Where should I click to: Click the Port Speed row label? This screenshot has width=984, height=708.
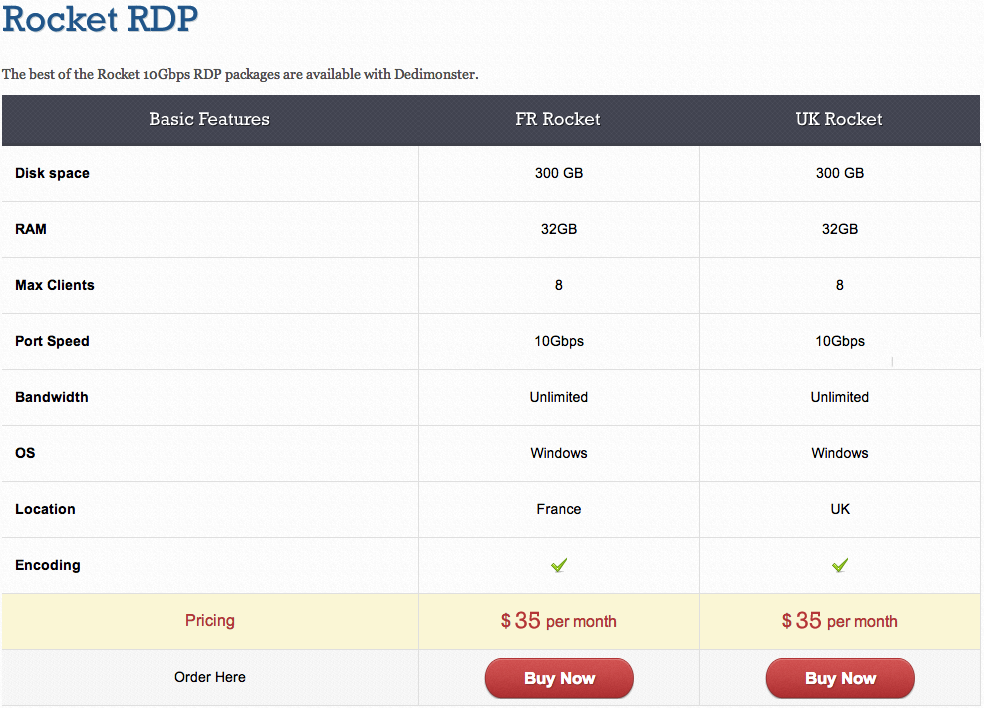pos(52,341)
